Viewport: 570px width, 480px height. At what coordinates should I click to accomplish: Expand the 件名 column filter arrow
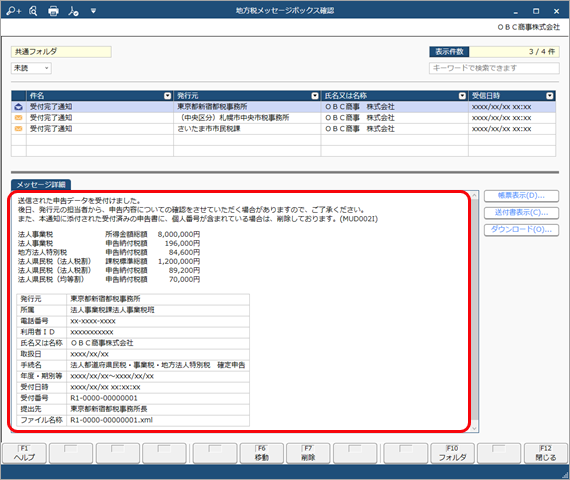(x=168, y=96)
